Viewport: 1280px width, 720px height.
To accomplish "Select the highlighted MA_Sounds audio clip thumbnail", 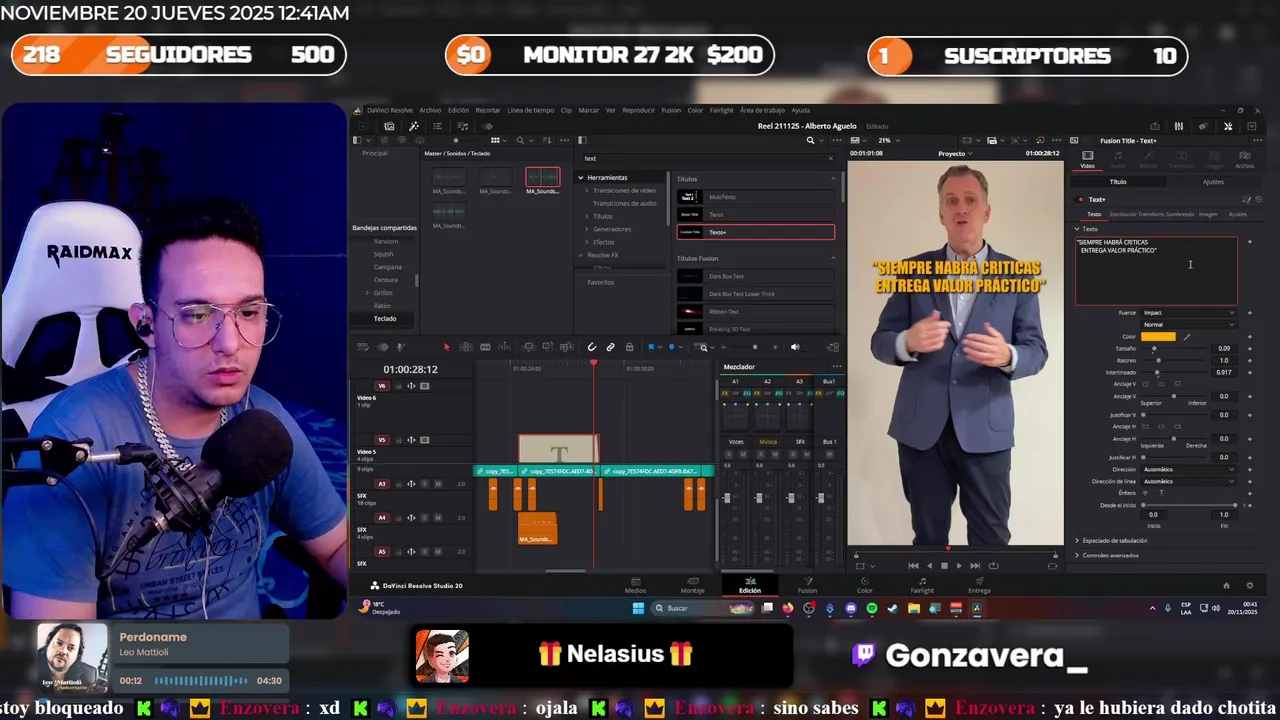I will [x=542, y=178].
